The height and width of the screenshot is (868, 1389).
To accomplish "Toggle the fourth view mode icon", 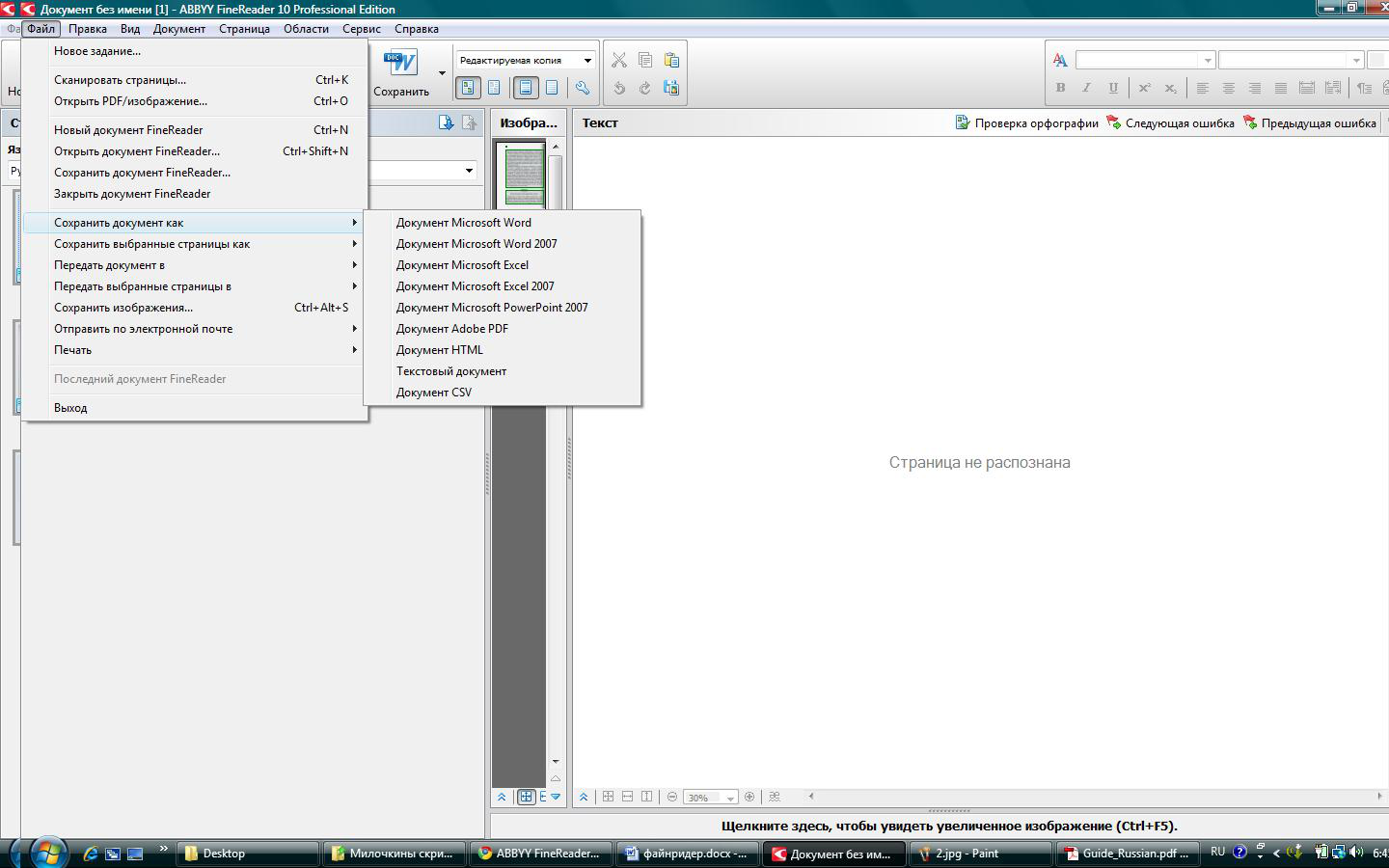I will pos(552,88).
